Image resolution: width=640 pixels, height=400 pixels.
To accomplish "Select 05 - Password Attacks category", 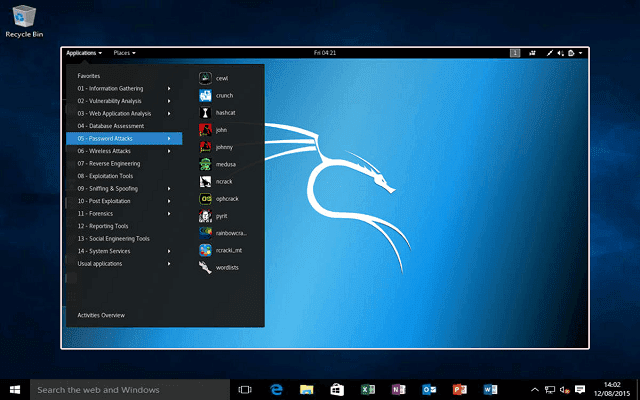I will pyautogui.click(x=124, y=138).
